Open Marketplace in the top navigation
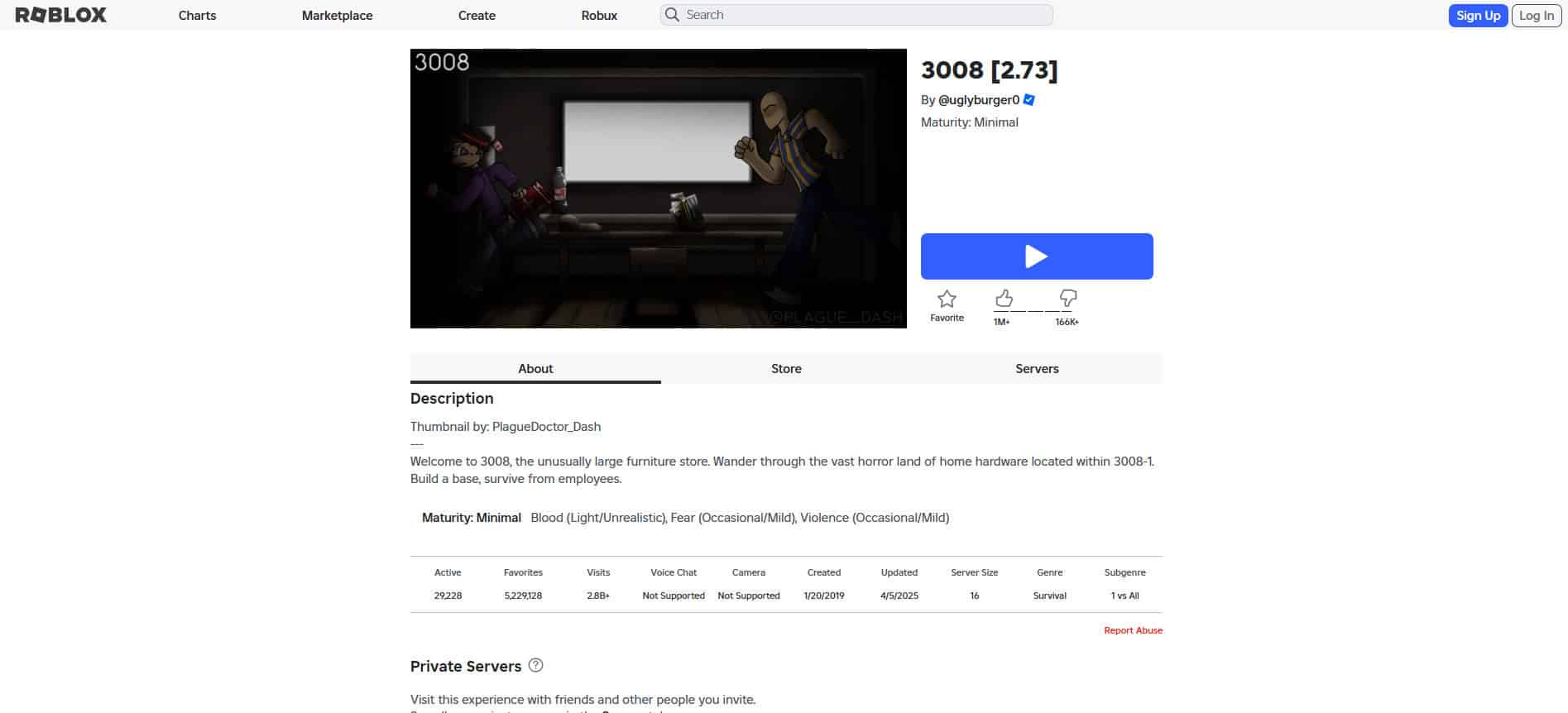1568x713 pixels. (337, 16)
